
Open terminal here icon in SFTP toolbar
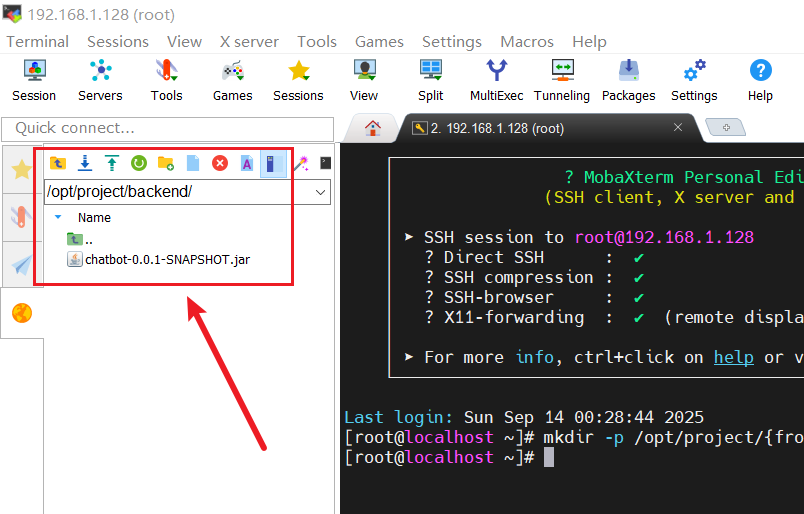coord(326,163)
